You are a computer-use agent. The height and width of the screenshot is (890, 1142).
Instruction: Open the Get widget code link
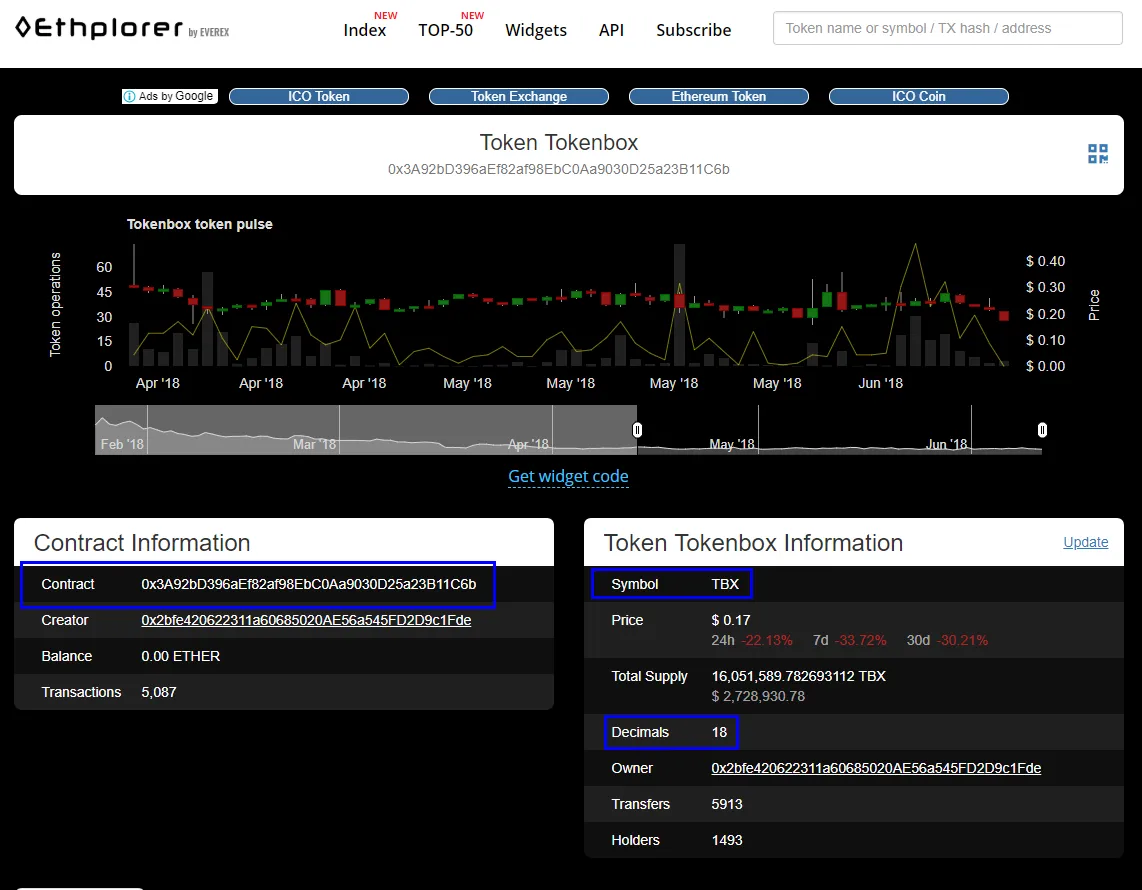pyautogui.click(x=568, y=476)
